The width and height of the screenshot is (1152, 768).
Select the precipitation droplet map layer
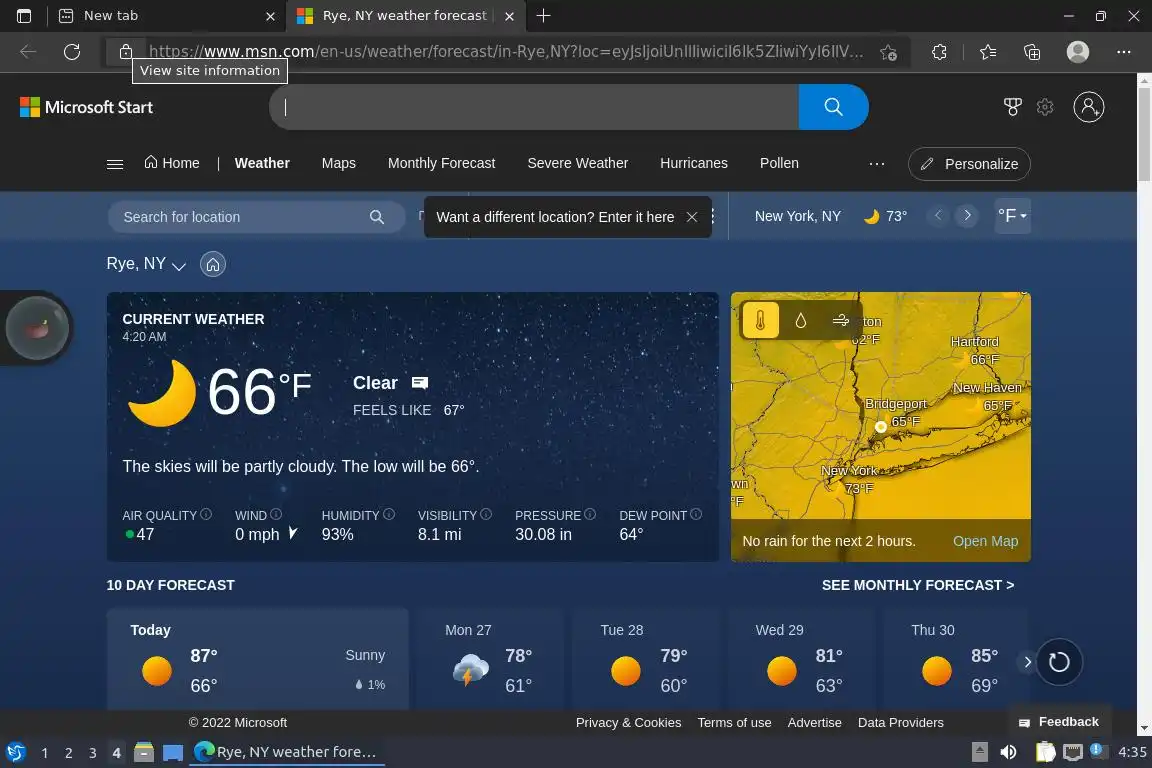801,320
